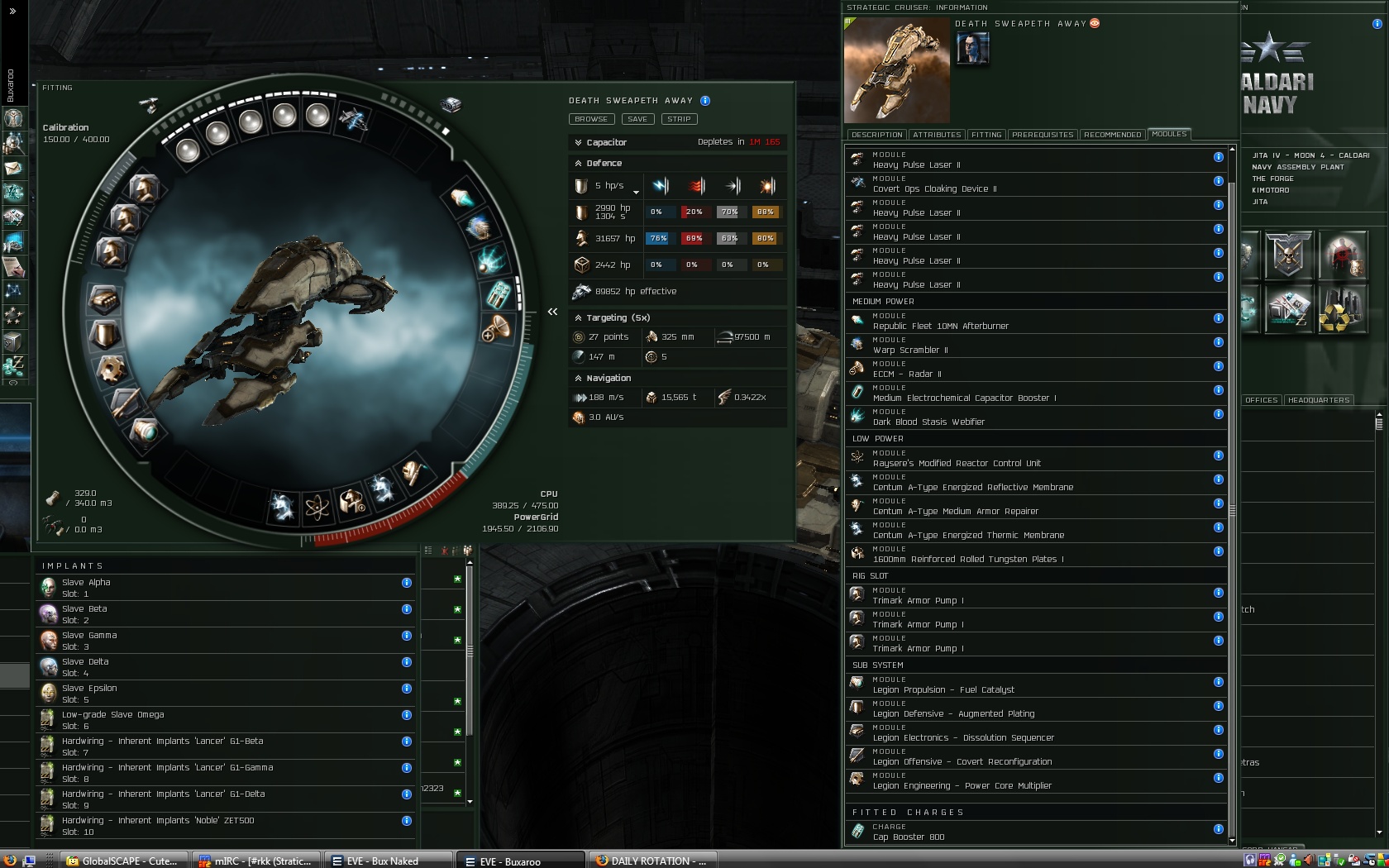Select the Legion Defensive - Augmented Plating row
This screenshot has width=1389, height=868.
tap(1036, 708)
